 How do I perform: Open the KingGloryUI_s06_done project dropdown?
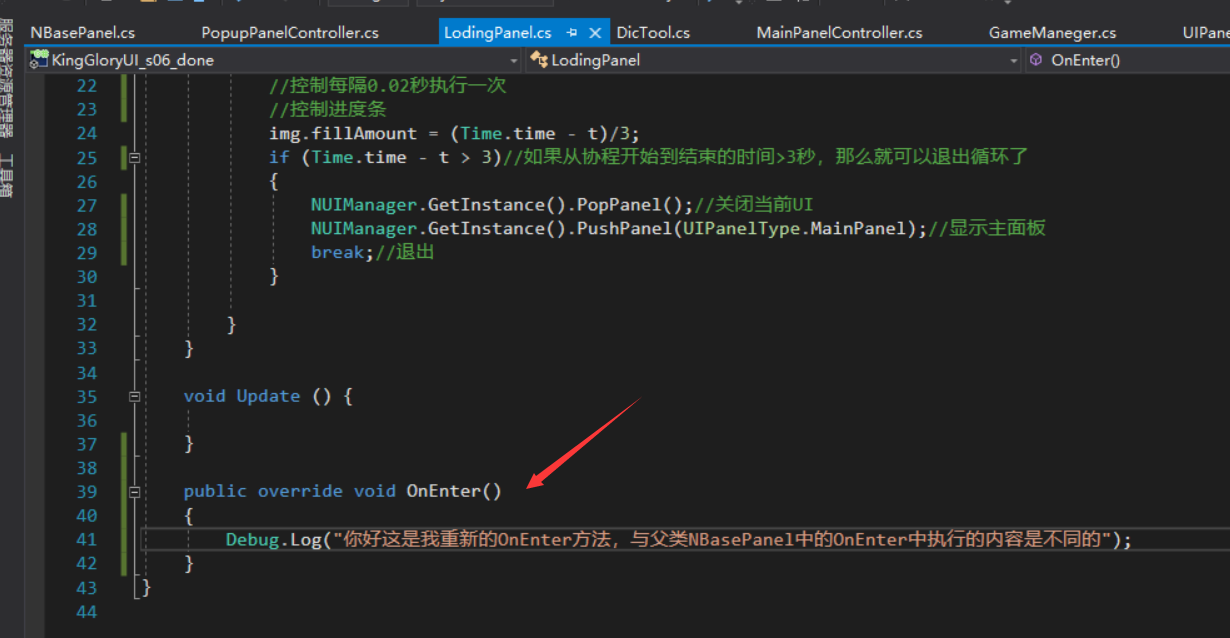pos(514,60)
